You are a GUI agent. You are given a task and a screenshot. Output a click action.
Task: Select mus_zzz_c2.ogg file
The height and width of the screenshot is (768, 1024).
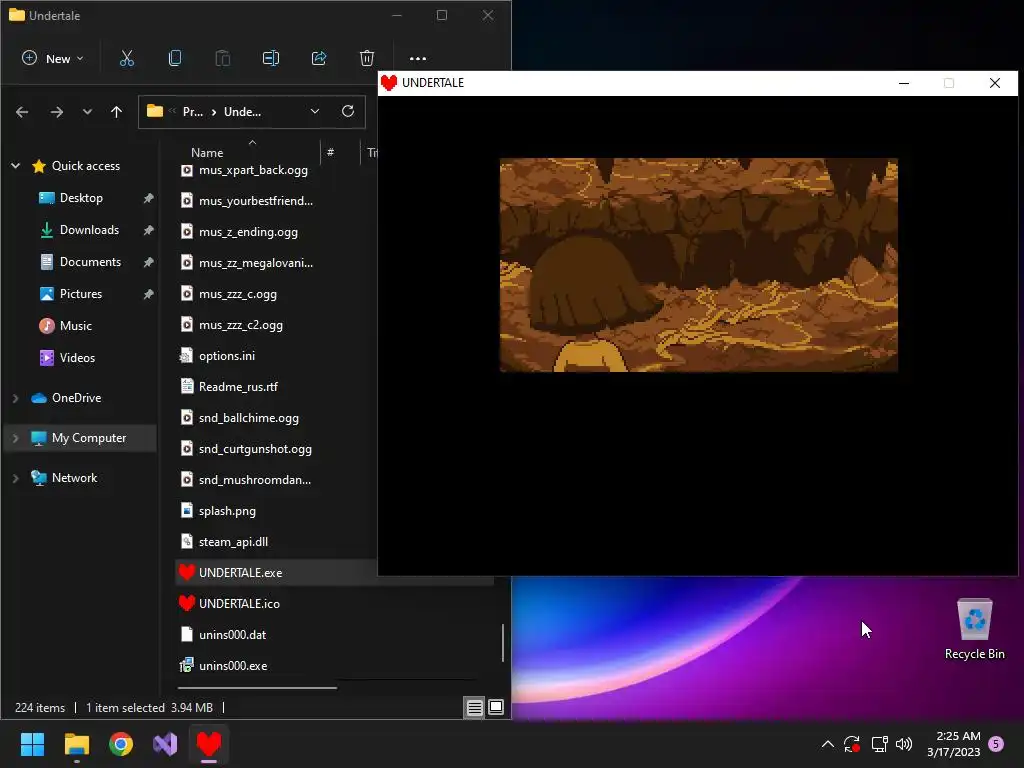(x=240, y=325)
